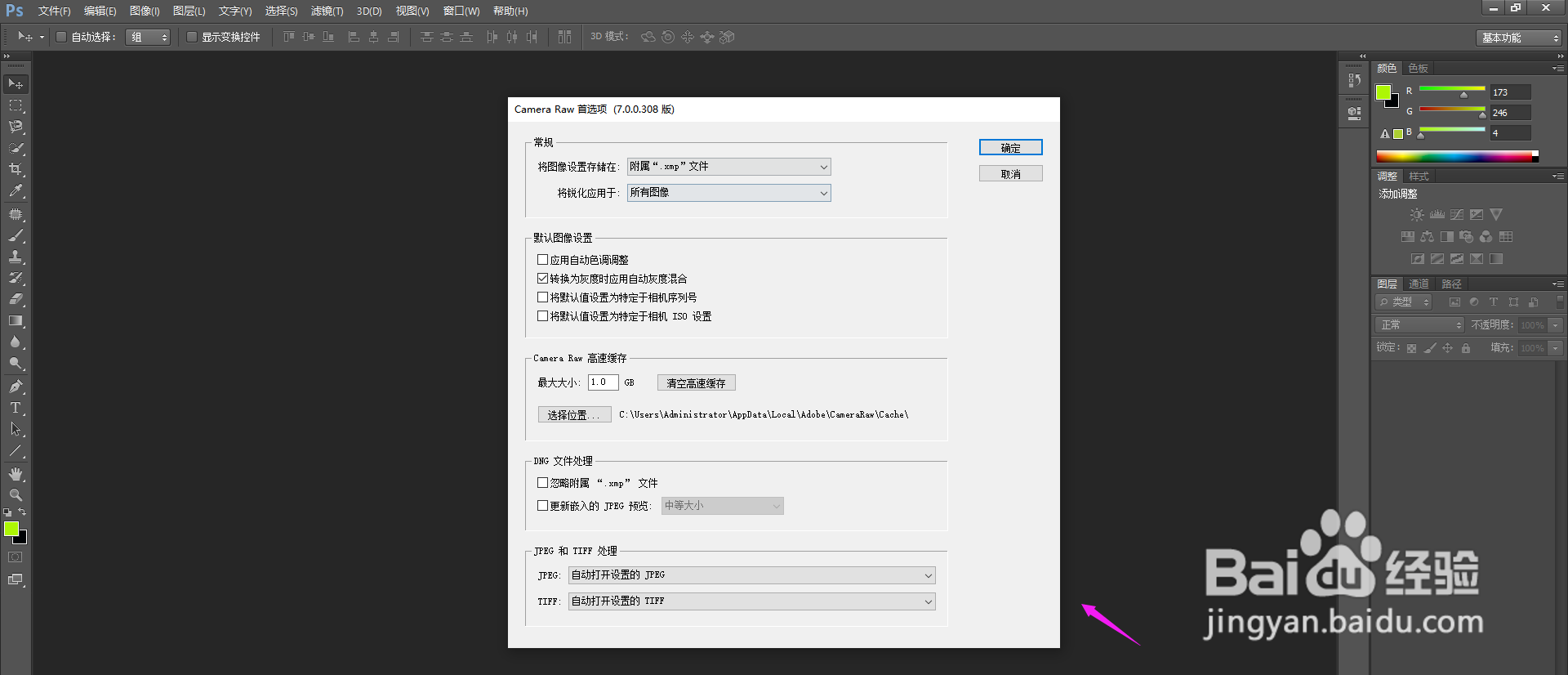
Task: Open auto-select 组 dropdown in options bar
Action: [148, 38]
